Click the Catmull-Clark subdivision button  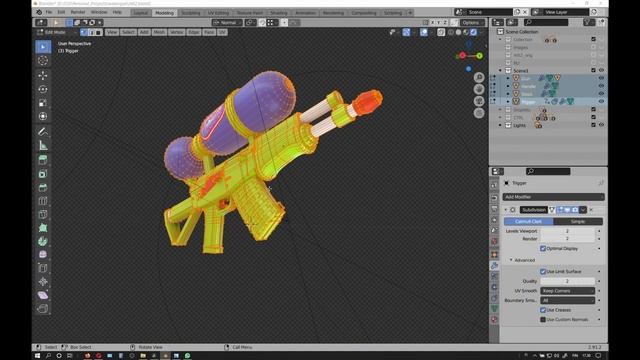tap(528, 221)
